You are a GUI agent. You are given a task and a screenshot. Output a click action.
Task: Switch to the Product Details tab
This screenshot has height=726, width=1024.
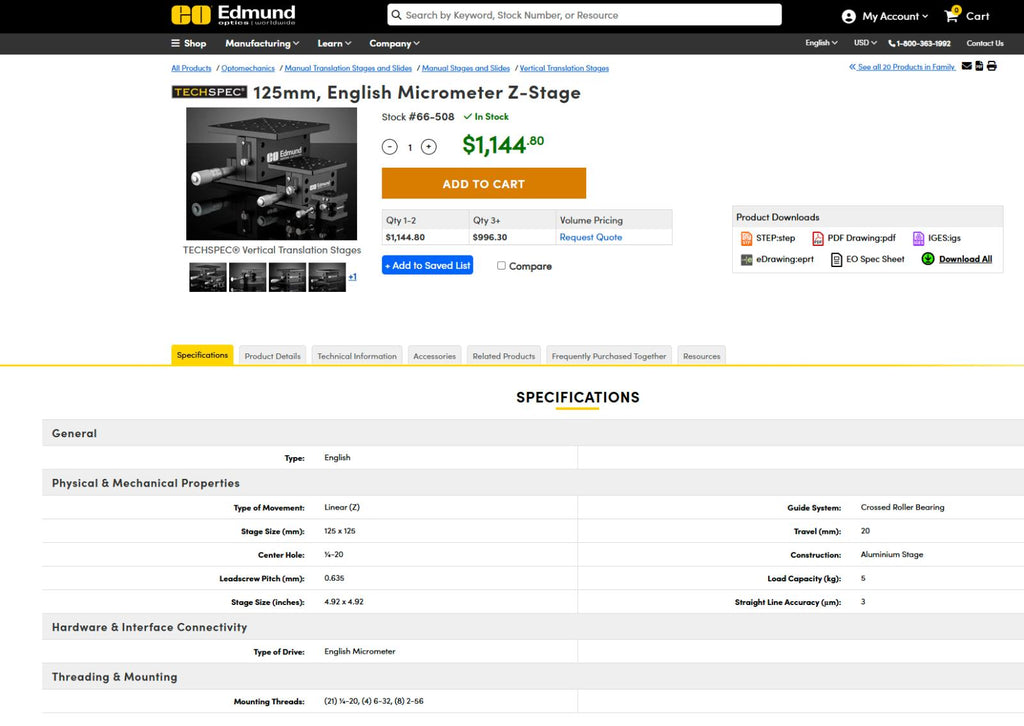272,356
